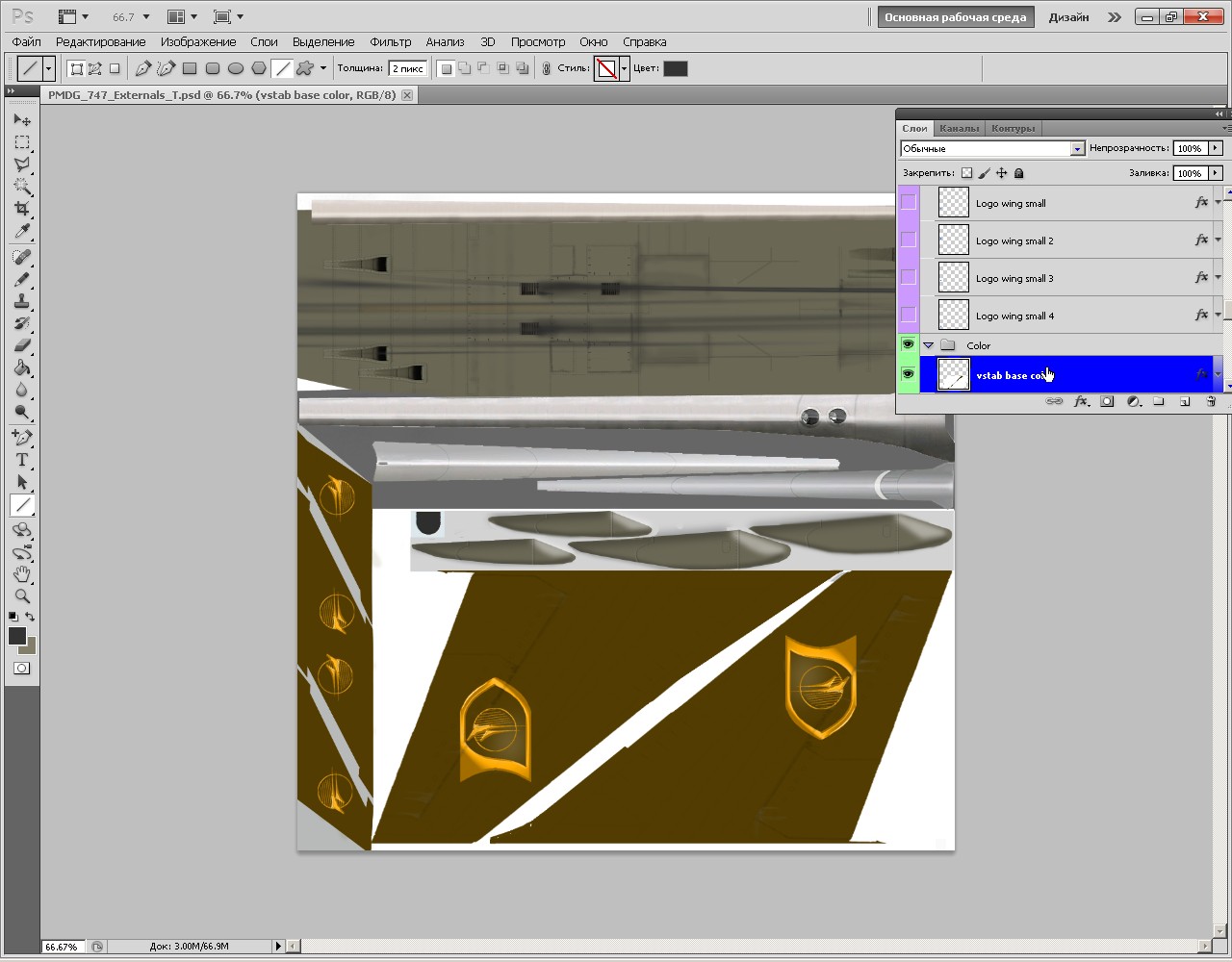Image resolution: width=1232 pixels, height=962 pixels.
Task: Select the Clone Stamp tool
Action: [22, 302]
